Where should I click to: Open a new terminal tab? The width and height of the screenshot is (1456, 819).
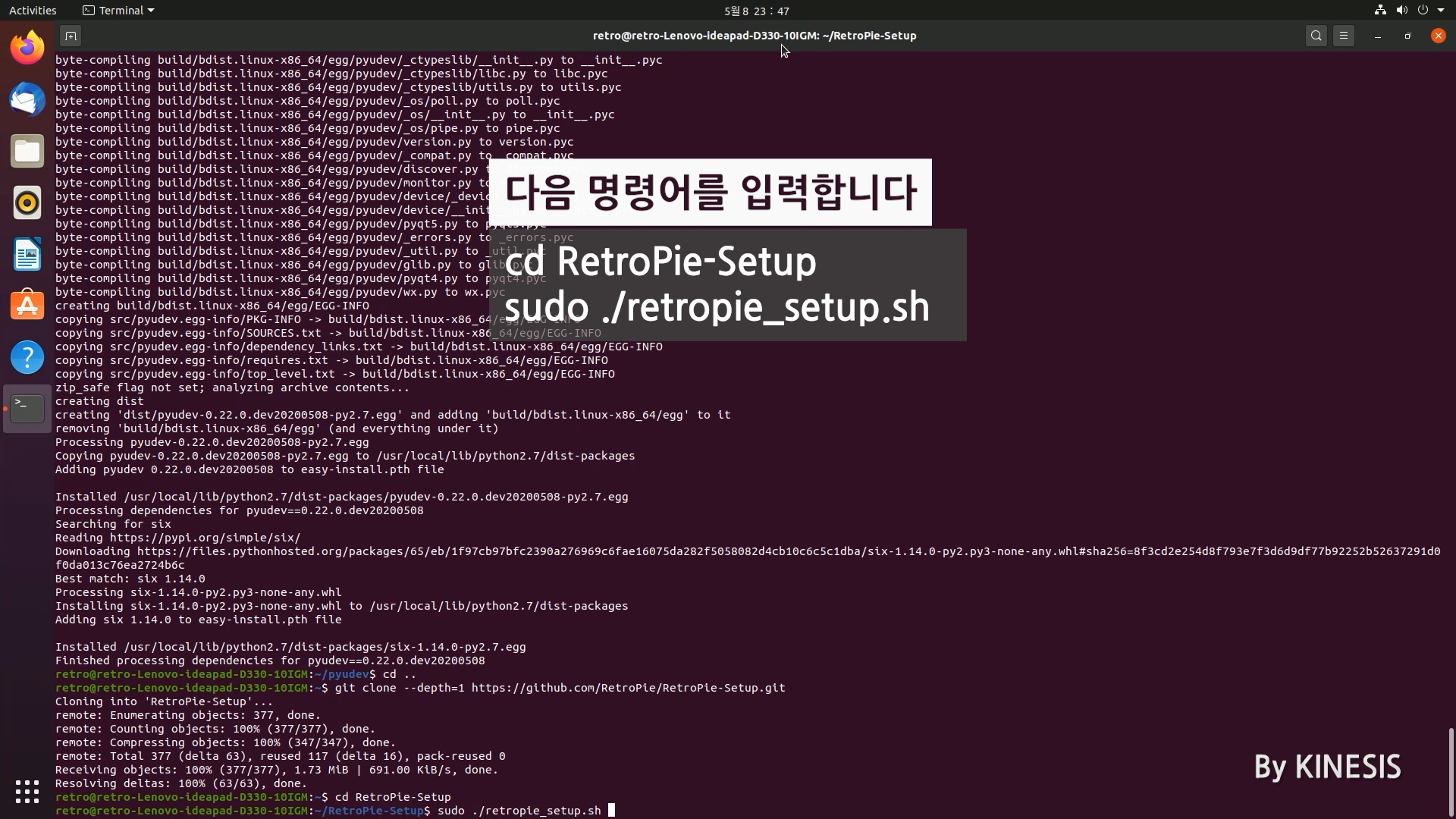click(71, 36)
